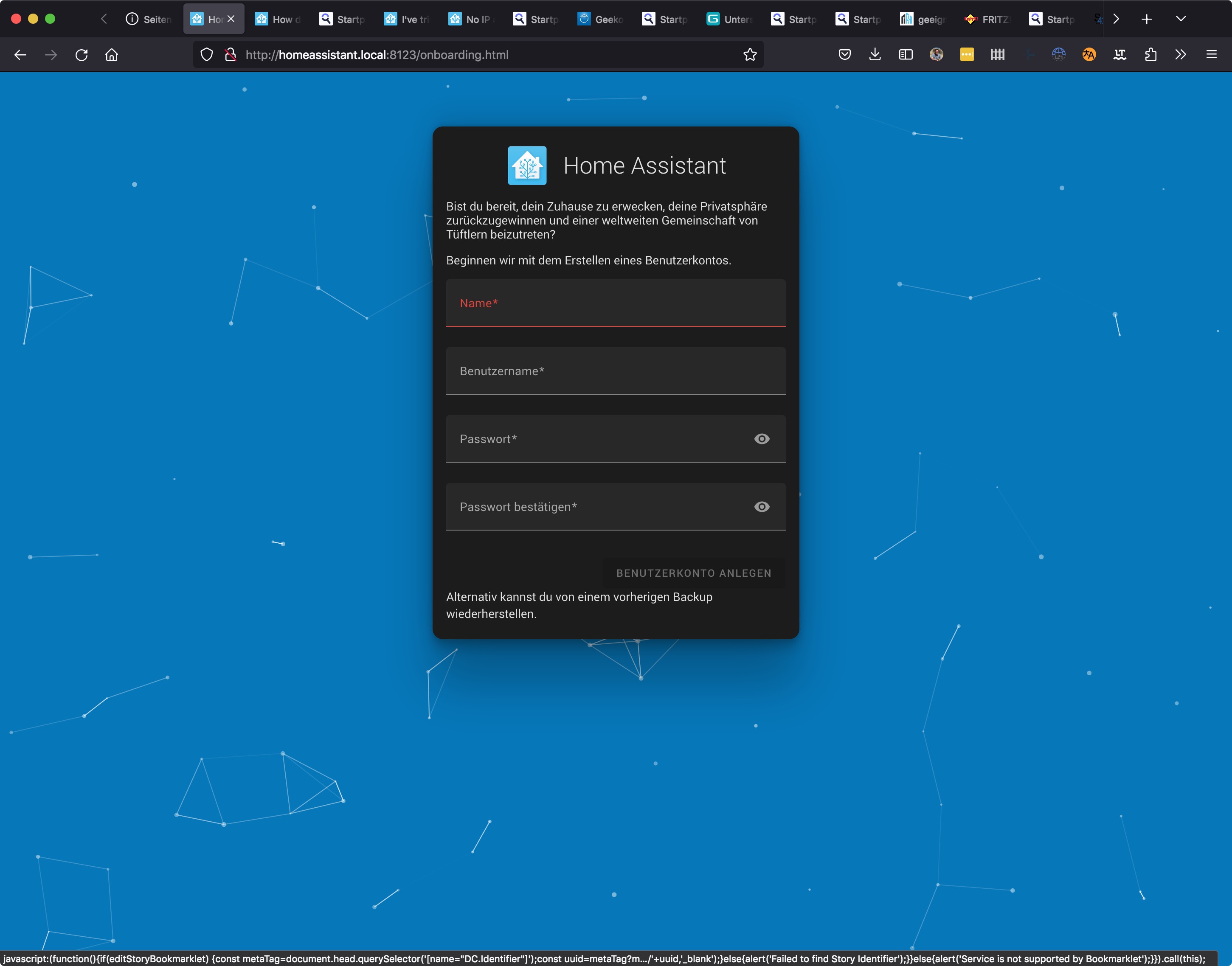This screenshot has height=966, width=1232.
Task: Toggle sidebar view icon
Action: click(905, 55)
